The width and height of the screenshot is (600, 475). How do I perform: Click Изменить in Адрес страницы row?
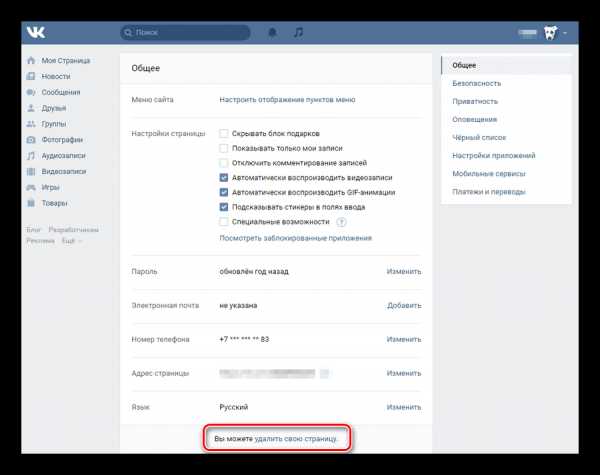tap(404, 373)
